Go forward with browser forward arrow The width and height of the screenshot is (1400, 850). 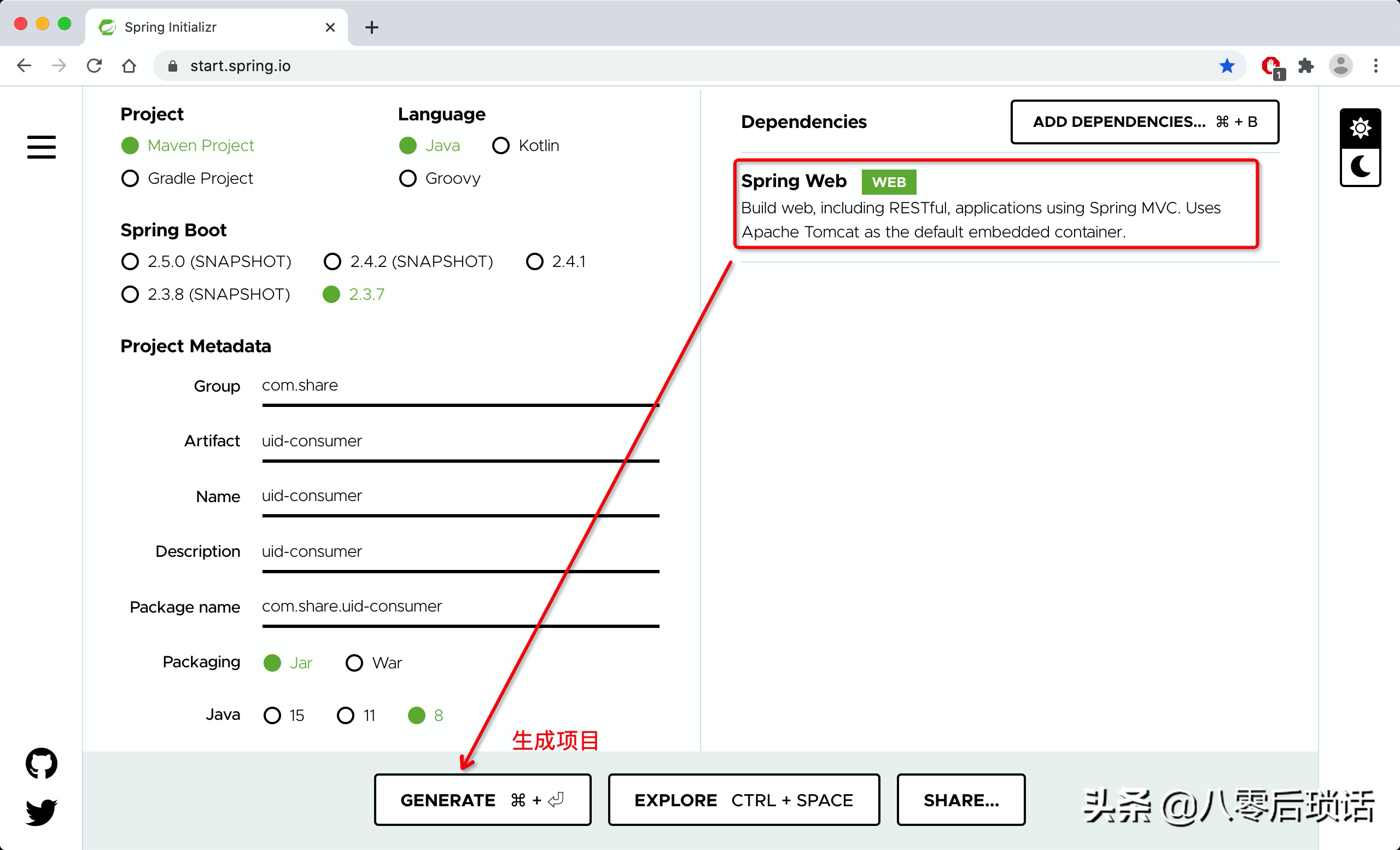click(x=59, y=66)
